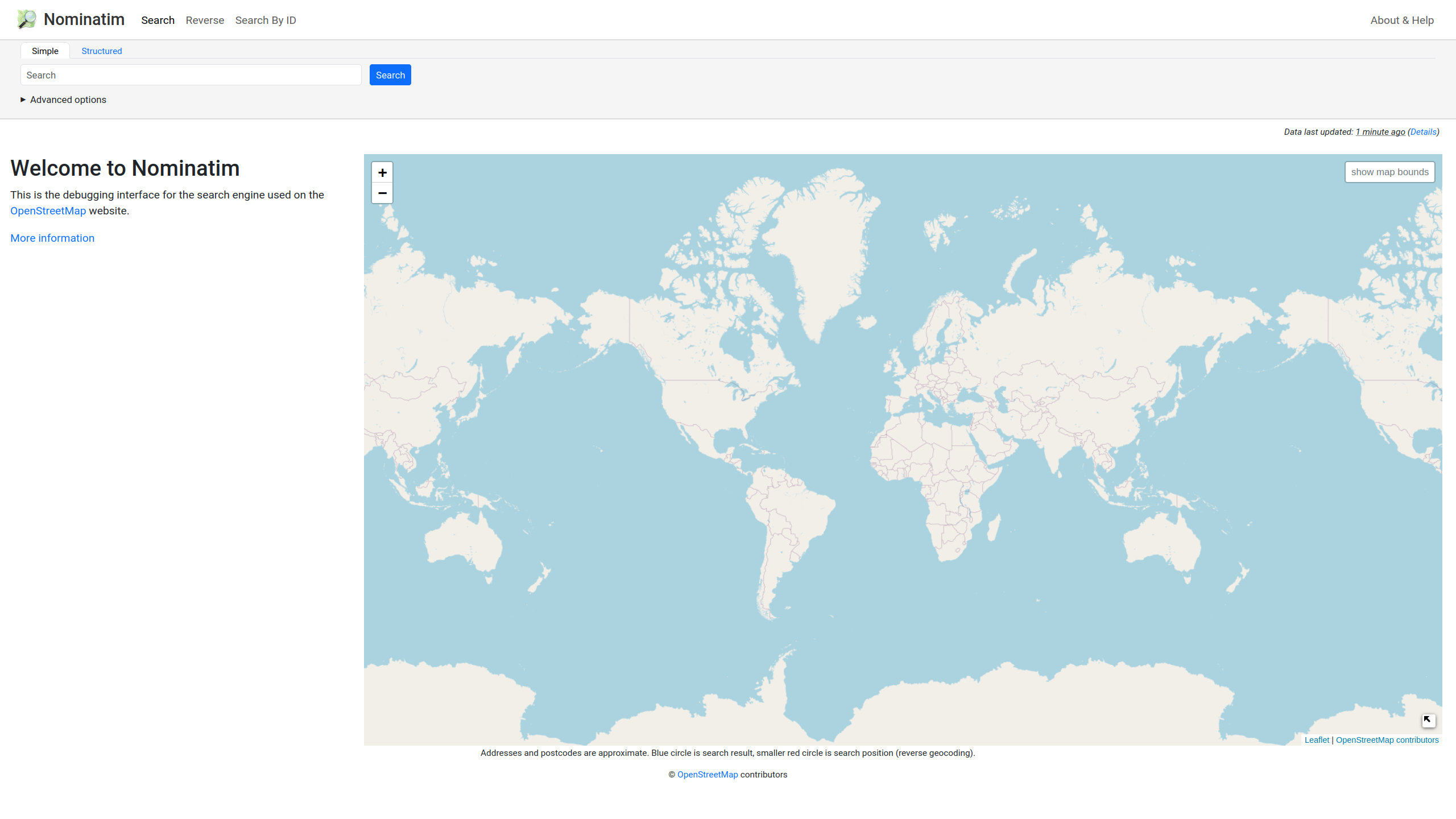The height and width of the screenshot is (819, 1456).
Task: Toggle the show map bounds button
Action: click(x=1389, y=172)
